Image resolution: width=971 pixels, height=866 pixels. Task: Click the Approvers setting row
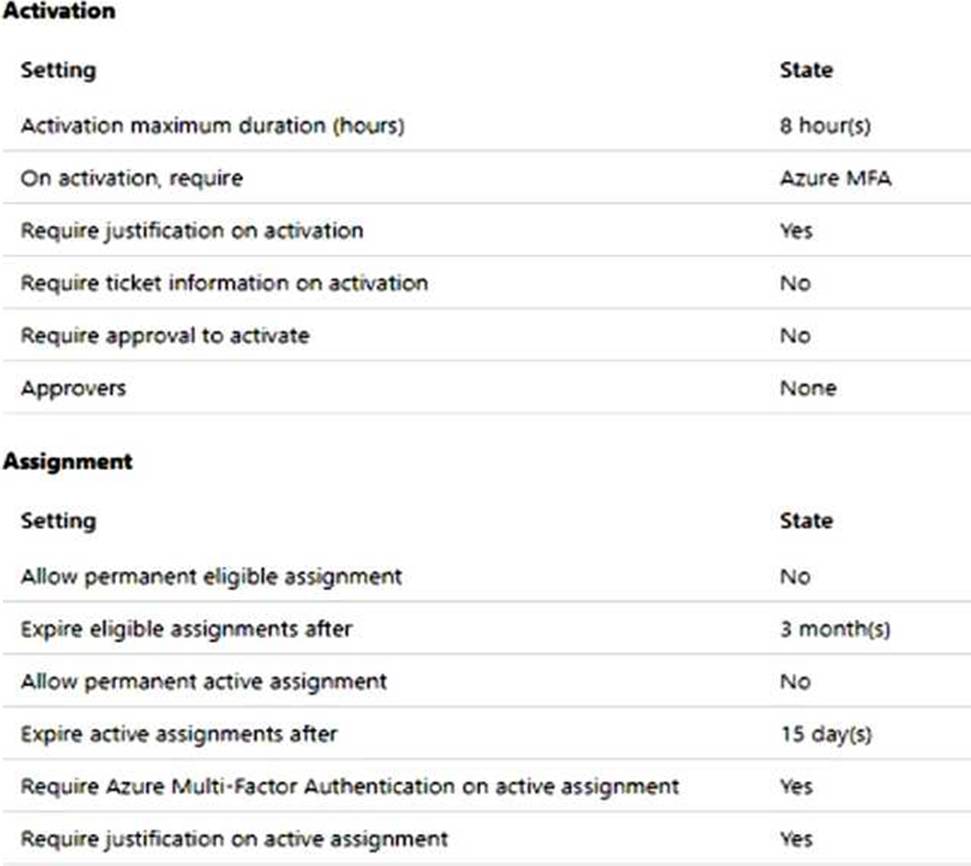pos(486,388)
